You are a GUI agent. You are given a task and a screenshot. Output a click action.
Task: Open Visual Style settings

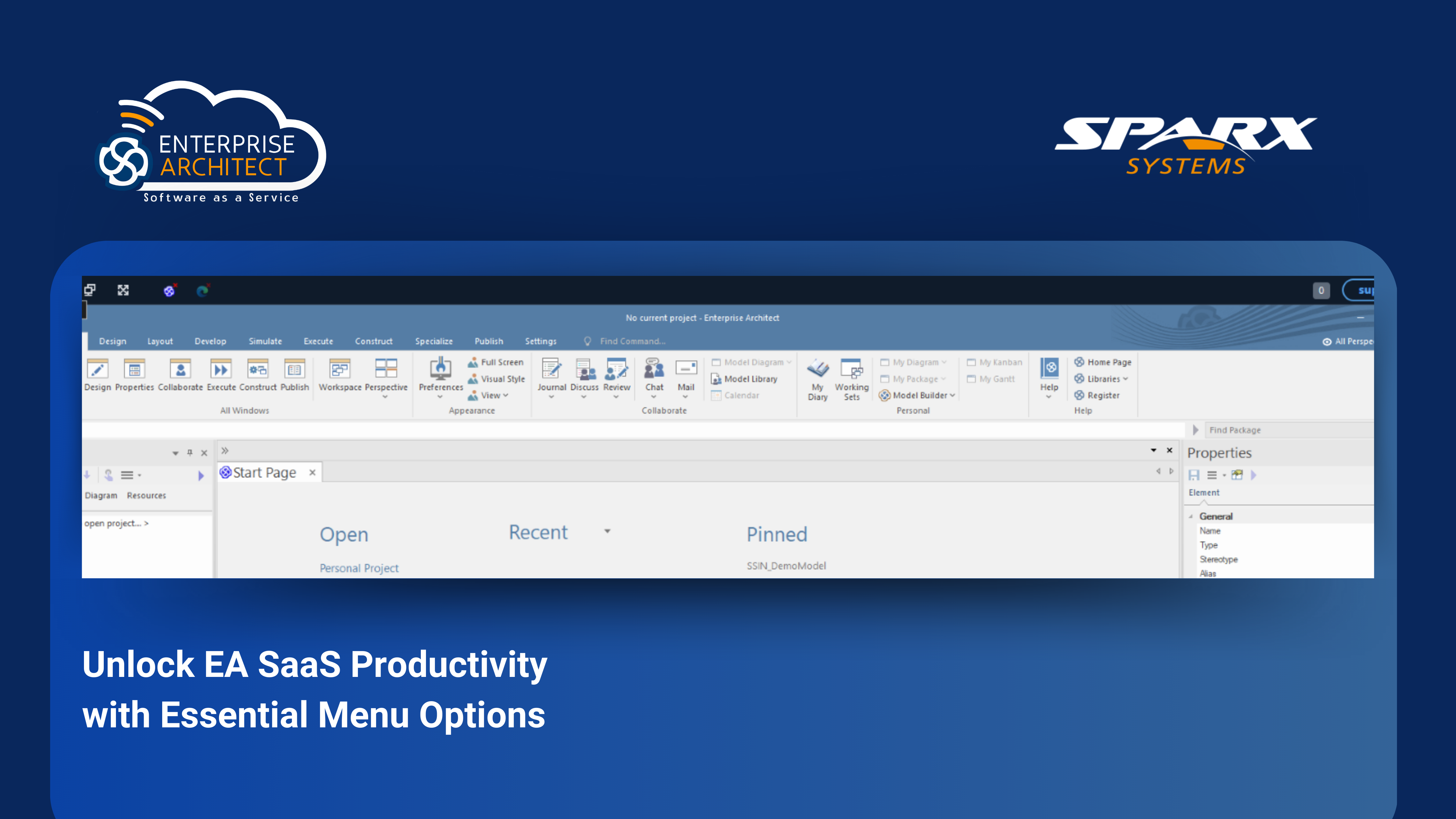coord(496,379)
